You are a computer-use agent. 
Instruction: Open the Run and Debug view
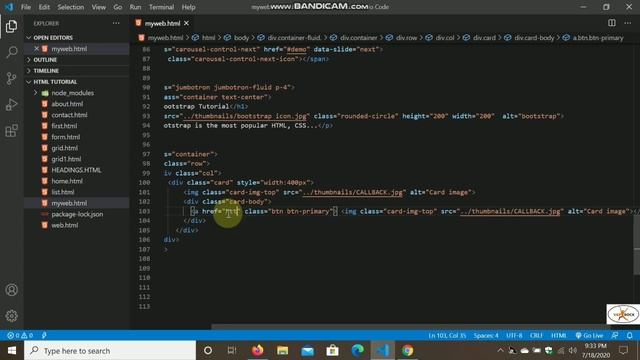point(11,104)
